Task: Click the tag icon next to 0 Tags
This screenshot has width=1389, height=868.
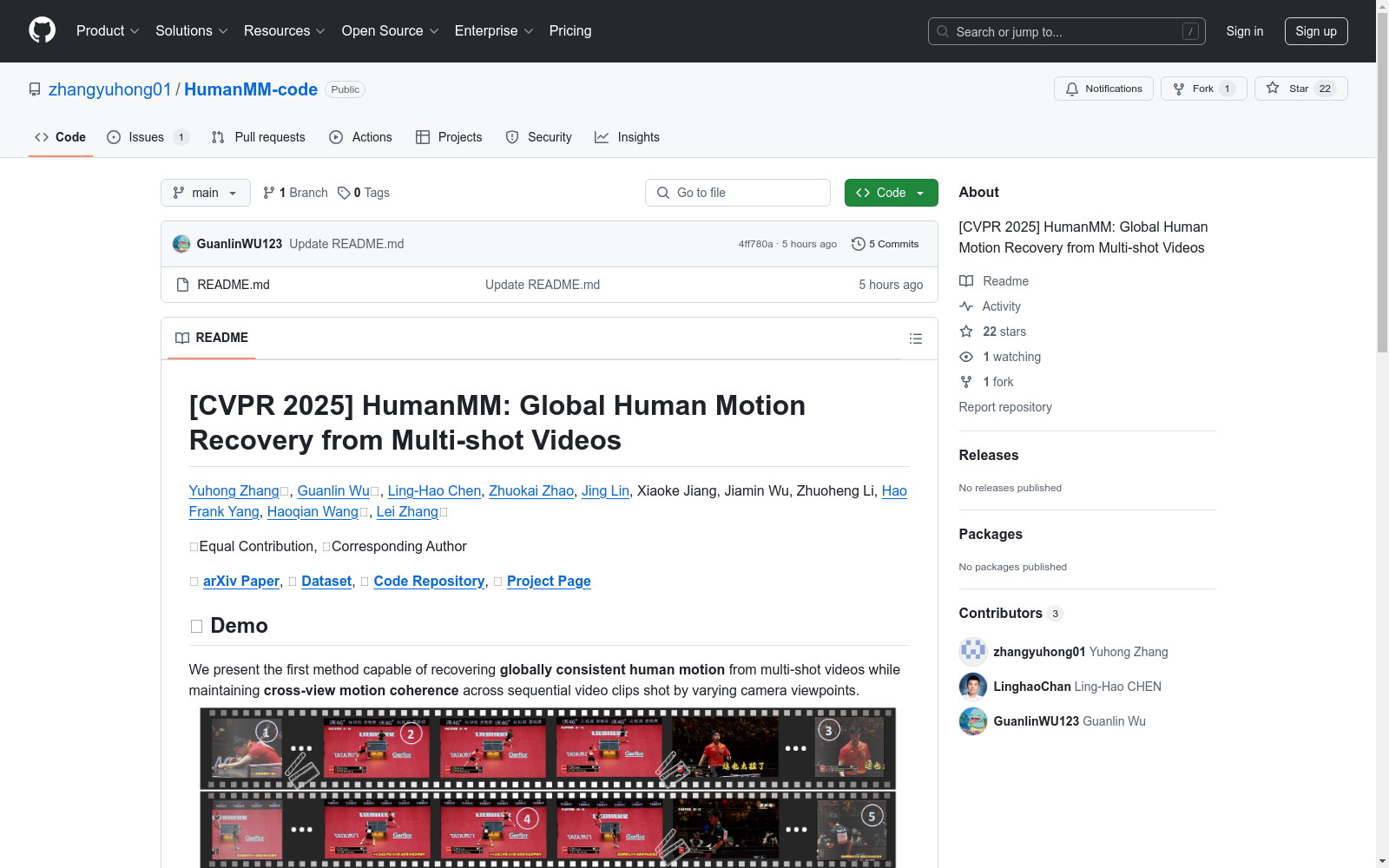Action: (344, 193)
